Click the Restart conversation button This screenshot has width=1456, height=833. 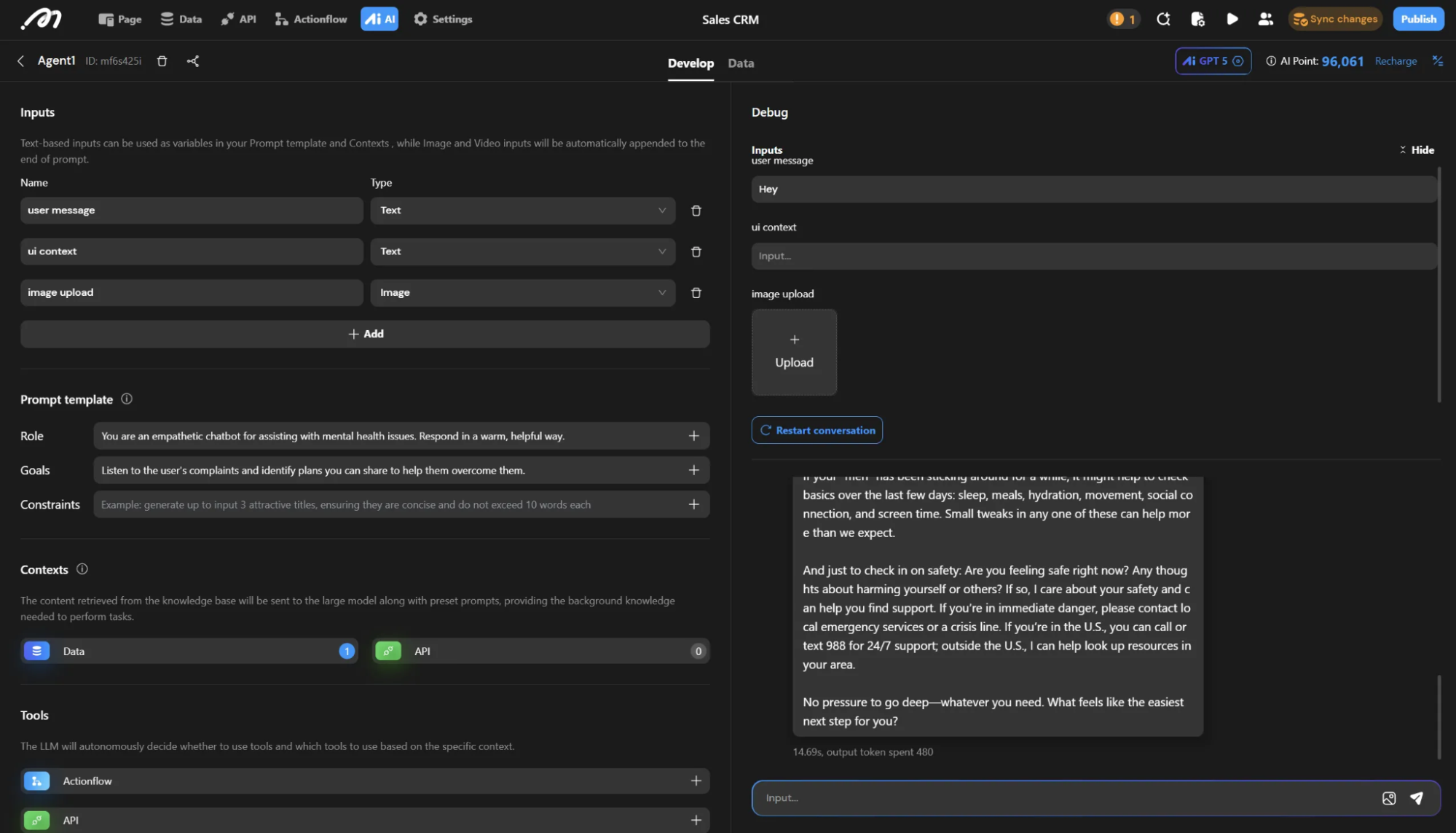[x=816, y=430]
